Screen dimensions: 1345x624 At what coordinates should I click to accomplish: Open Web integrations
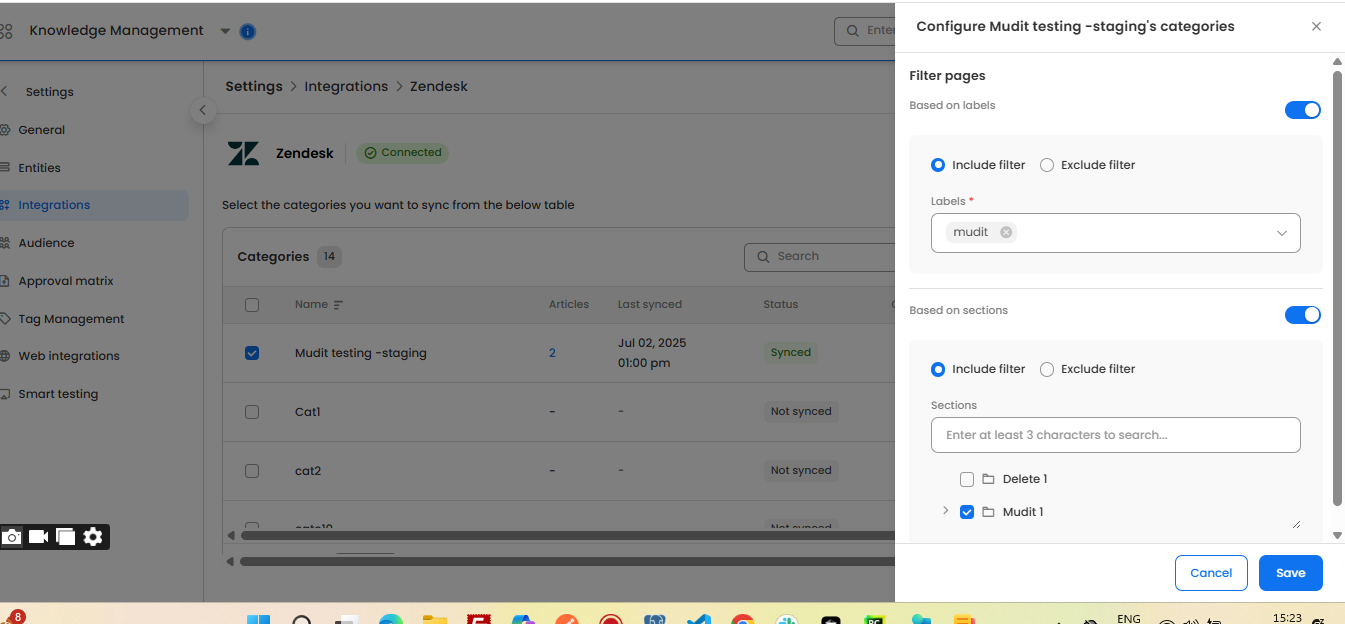[69, 356]
